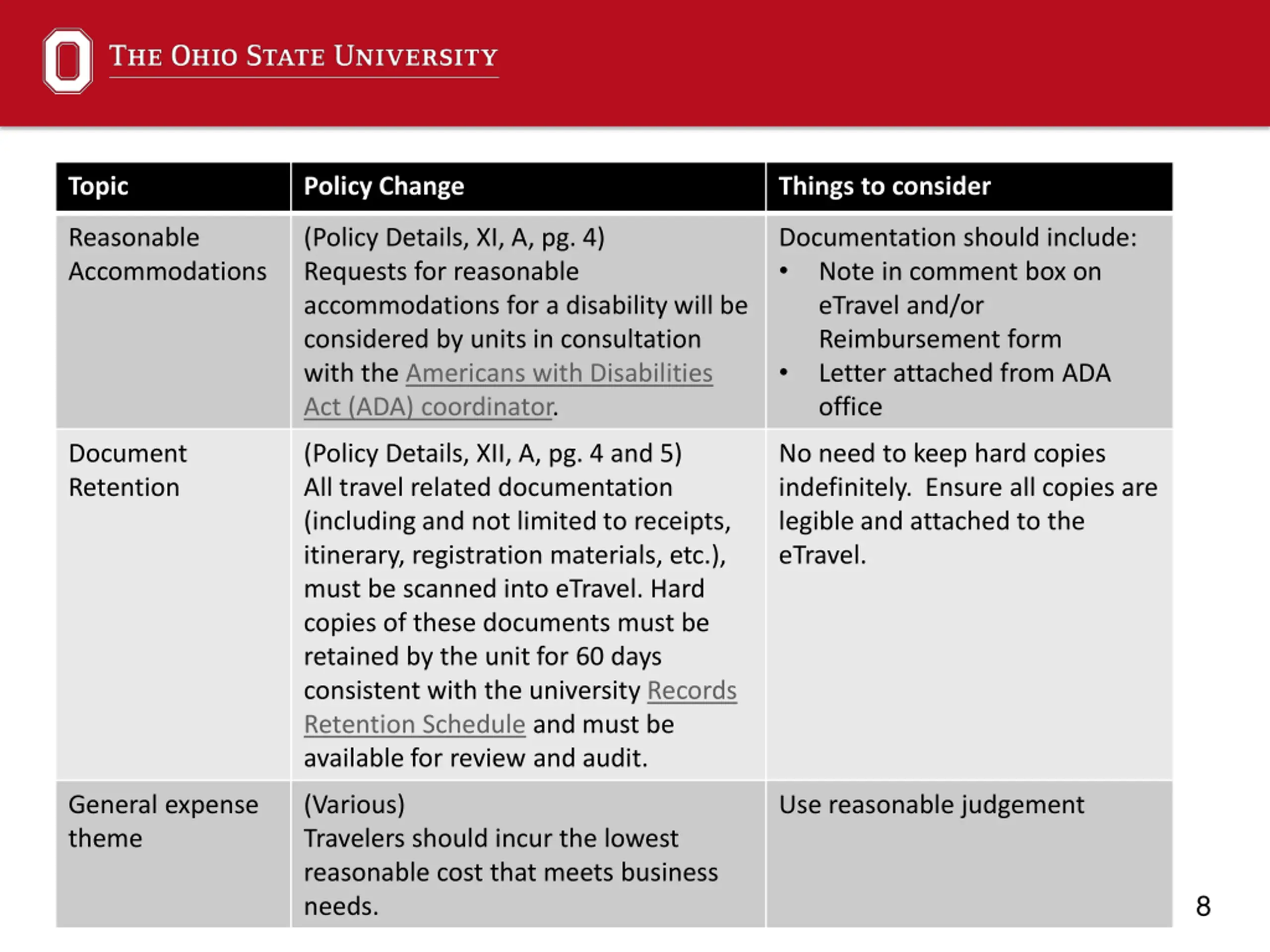
Task: Click the Documentation should include heading
Action: (x=957, y=238)
